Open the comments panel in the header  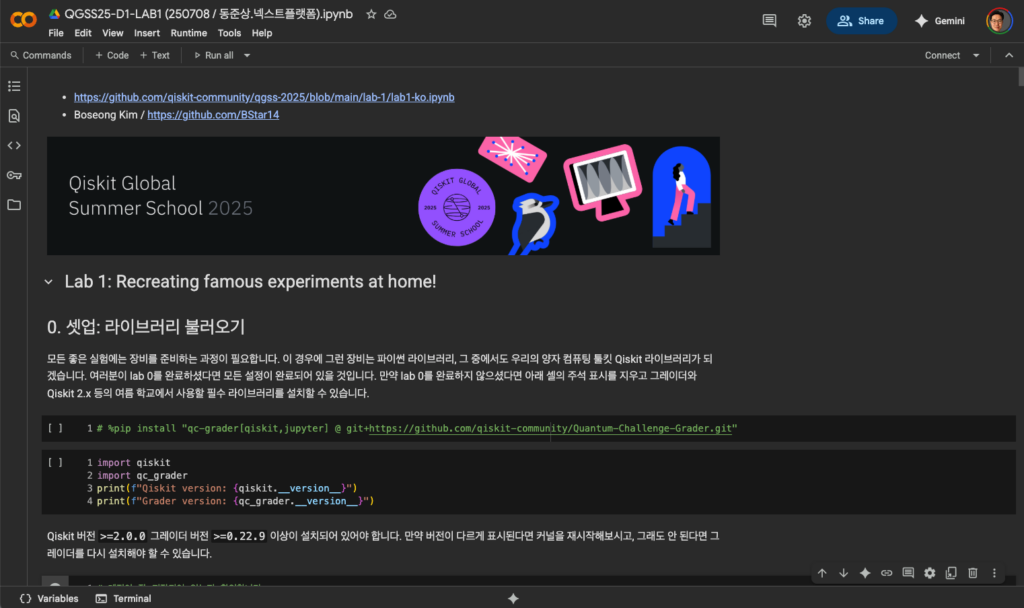coord(769,21)
